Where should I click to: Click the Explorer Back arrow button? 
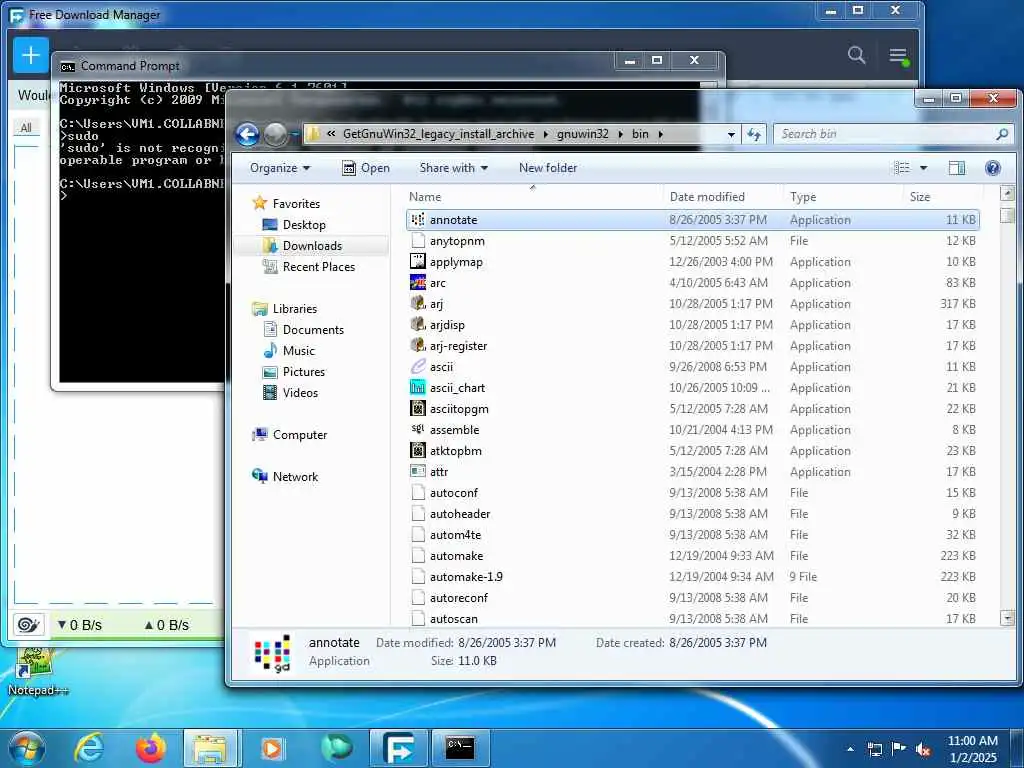pos(248,135)
